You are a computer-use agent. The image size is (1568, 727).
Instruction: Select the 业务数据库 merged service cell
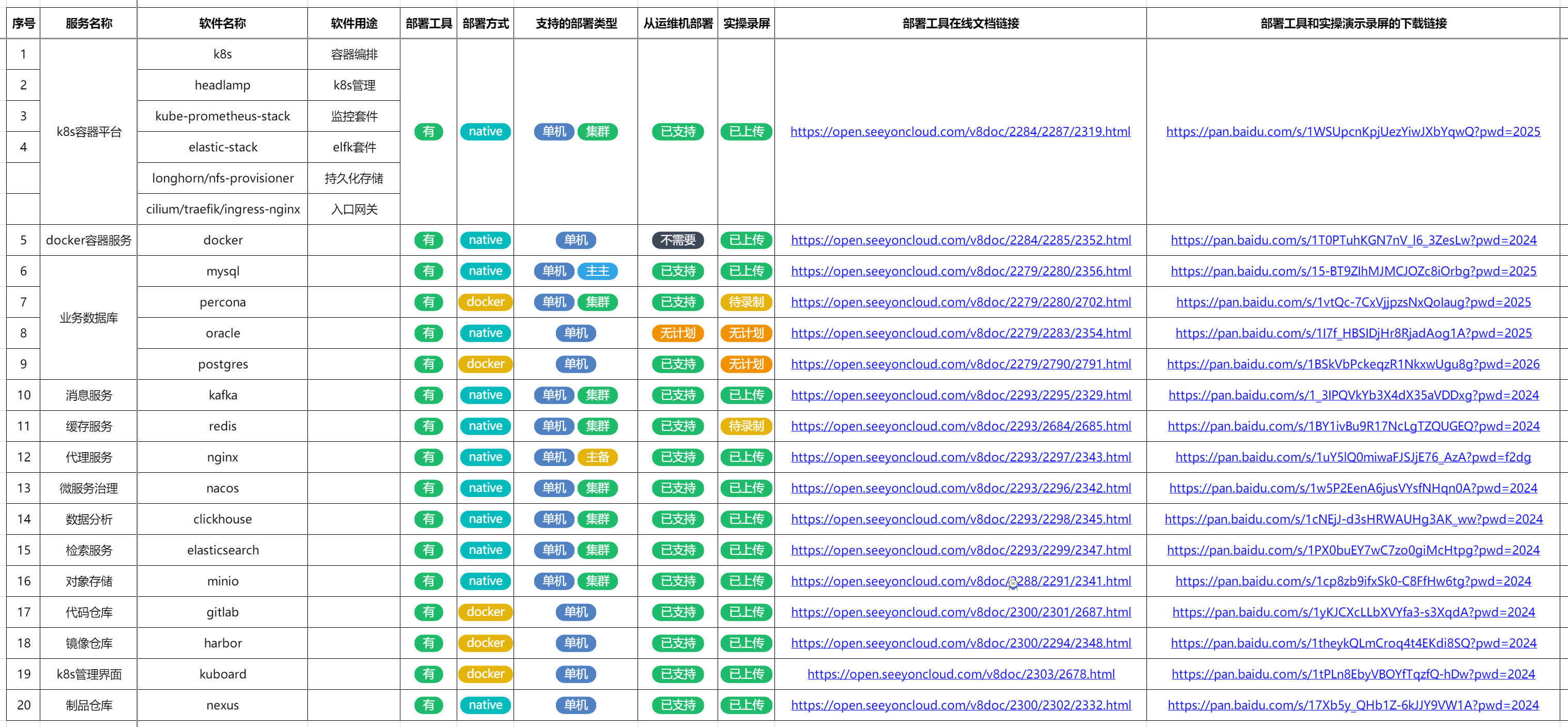tap(89, 318)
